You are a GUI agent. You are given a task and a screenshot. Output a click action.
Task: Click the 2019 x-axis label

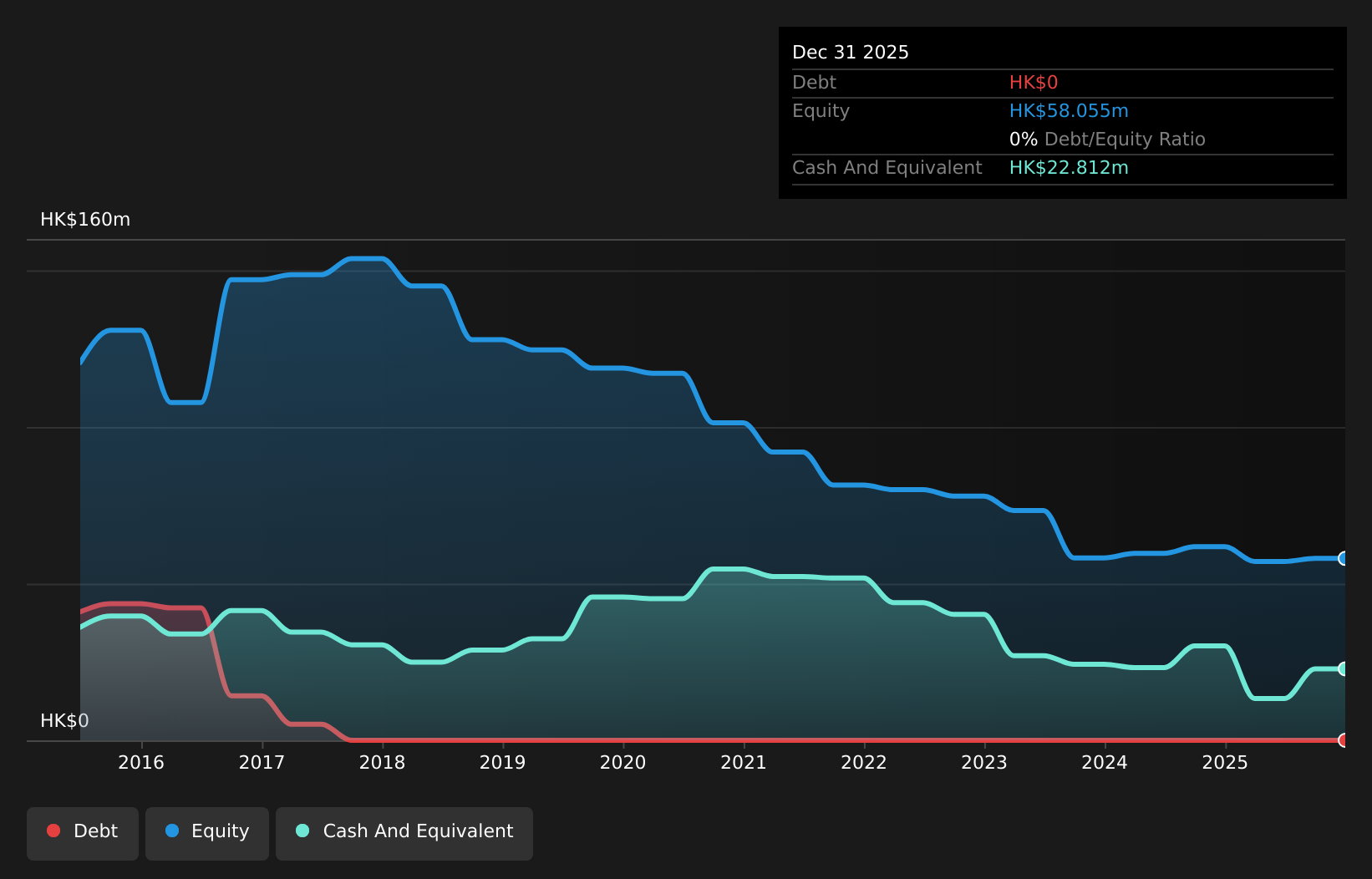click(x=502, y=762)
